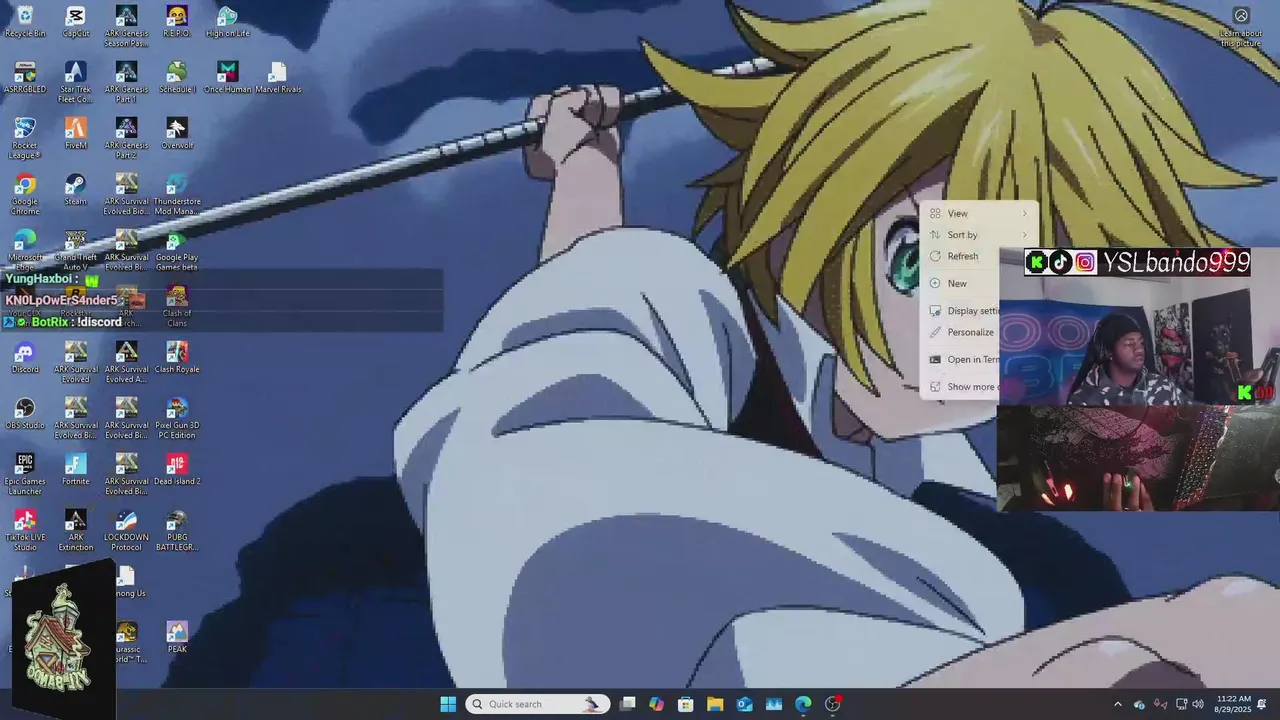Select the R.E.P.O. game shortcut
This screenshot has width=1280, height=720.
coord(177,22)
